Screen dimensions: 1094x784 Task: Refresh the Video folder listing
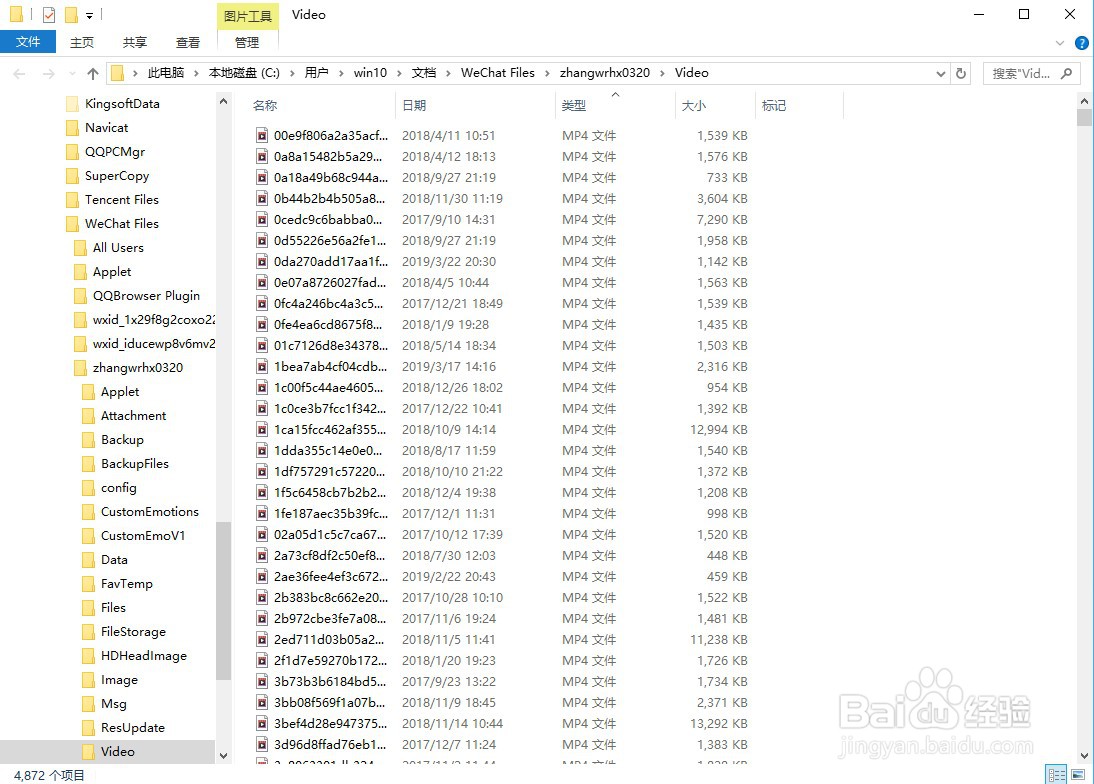coord(961,73)
